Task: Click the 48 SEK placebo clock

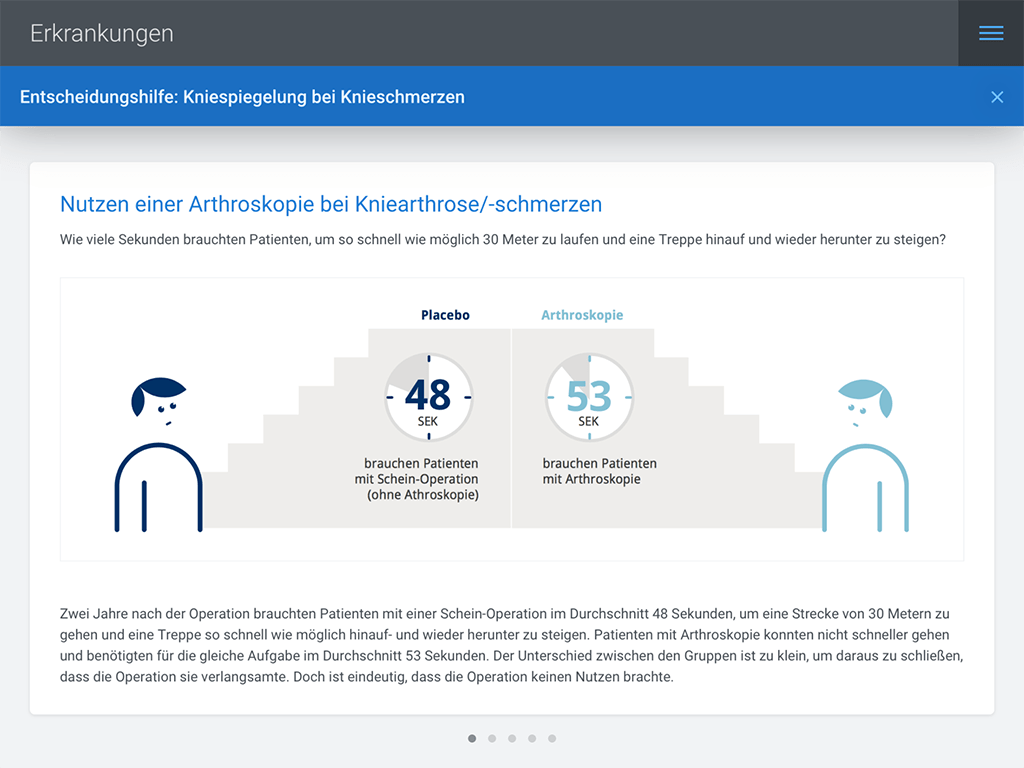Action: pos(428,398)
